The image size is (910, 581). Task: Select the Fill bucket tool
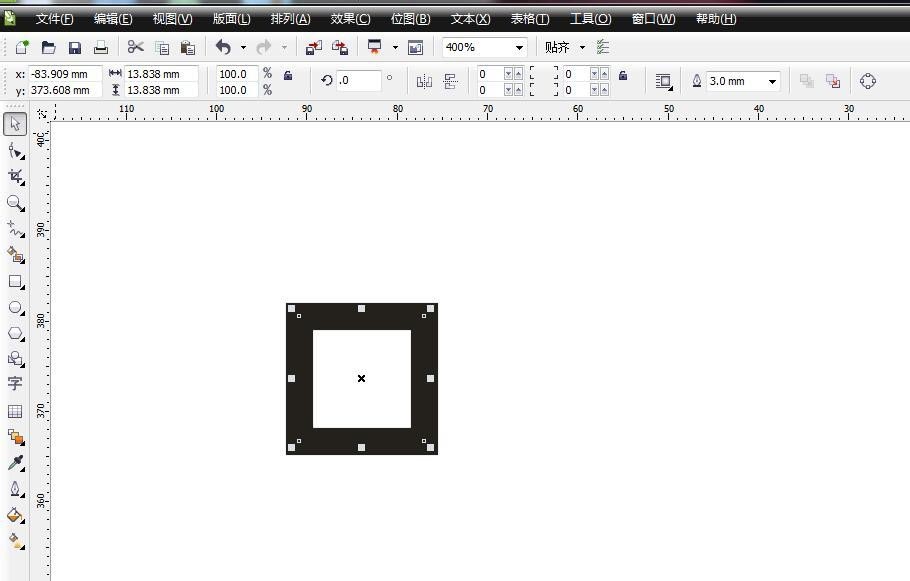(16, 515)
